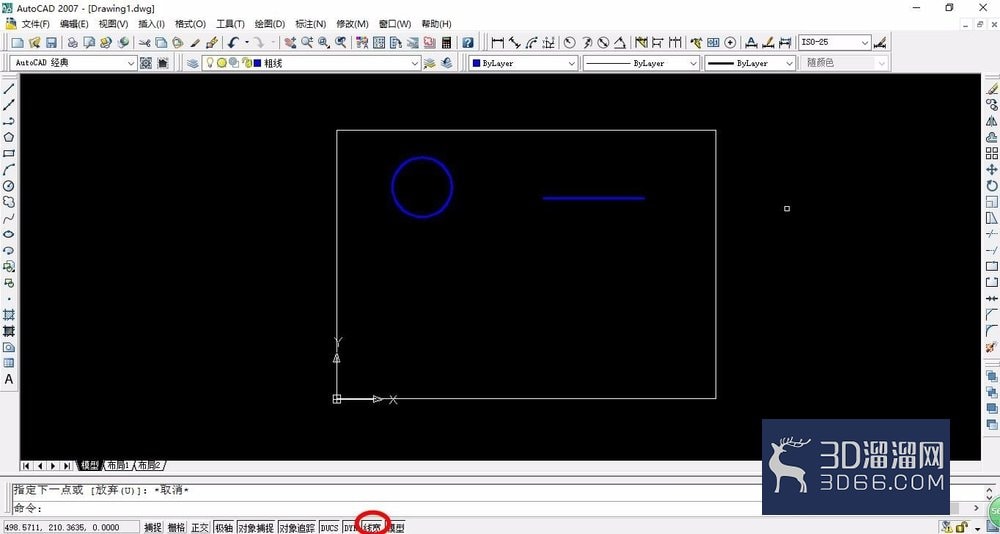Select the Line draw tool
Image resolution: width=1000 pixels, height=534 pixels.
[x=9, y=89]
